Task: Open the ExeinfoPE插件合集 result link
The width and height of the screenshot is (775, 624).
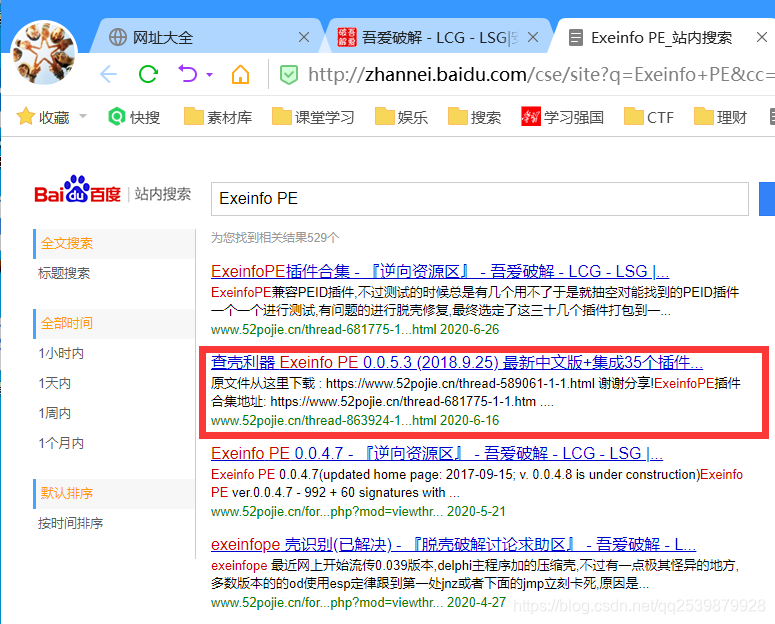Action: (x=440, y=271)
